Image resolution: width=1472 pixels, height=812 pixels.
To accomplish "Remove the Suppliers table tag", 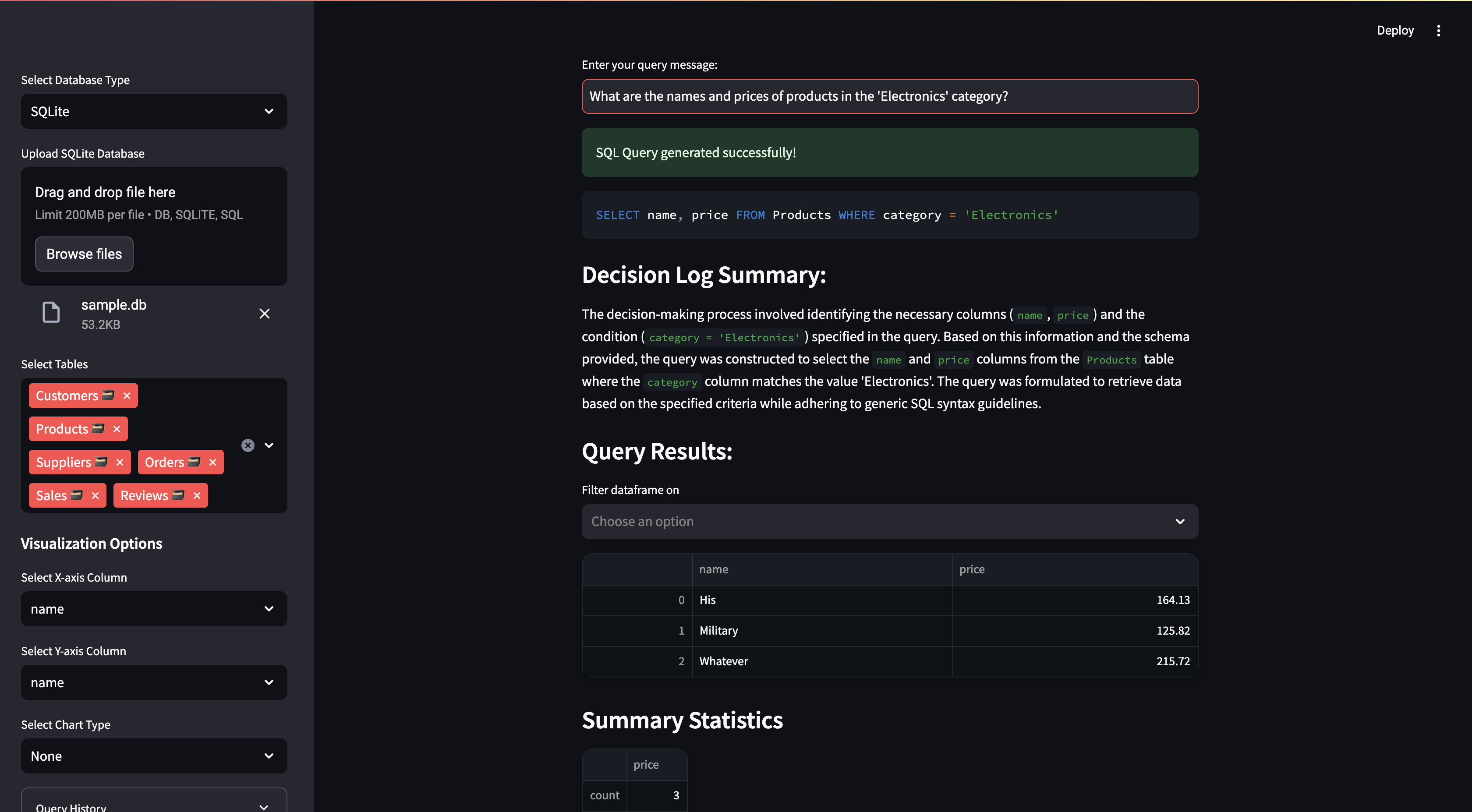I will pyautogui.click(x=120, y=462).
